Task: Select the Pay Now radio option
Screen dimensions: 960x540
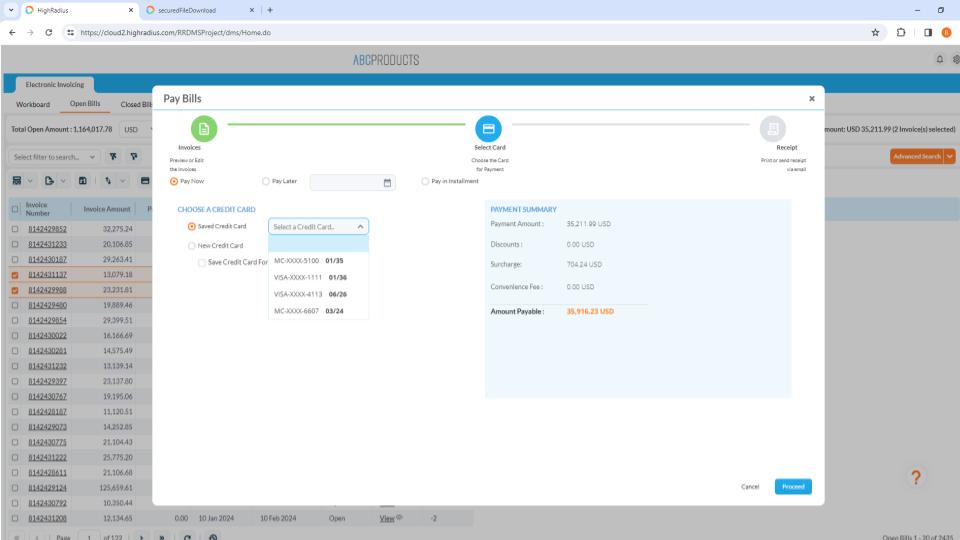Action: click(175, 181)
